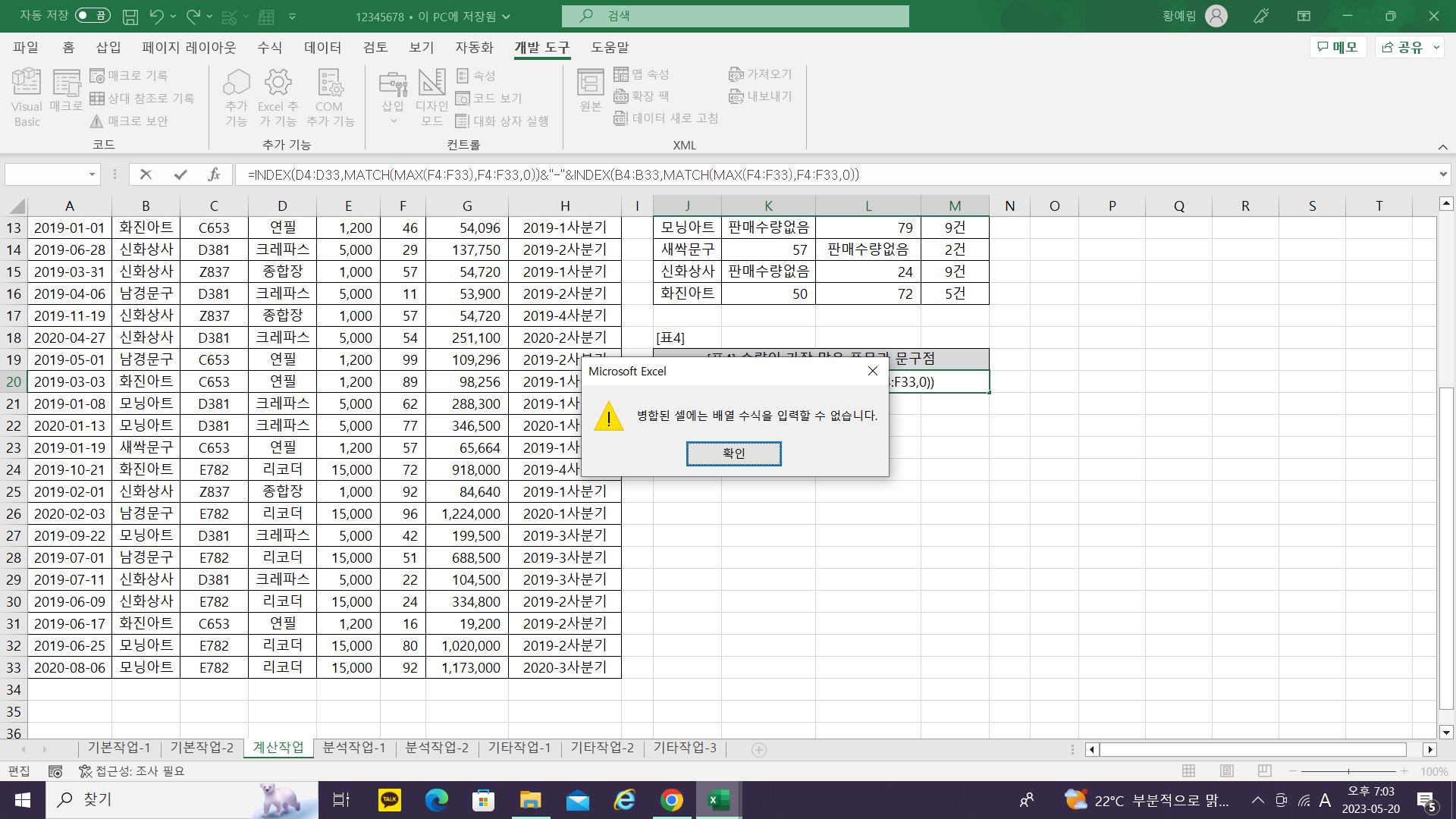1456x819 pixels.
Task: Expand the formula bar with chevron
Action: (1442, 174)
